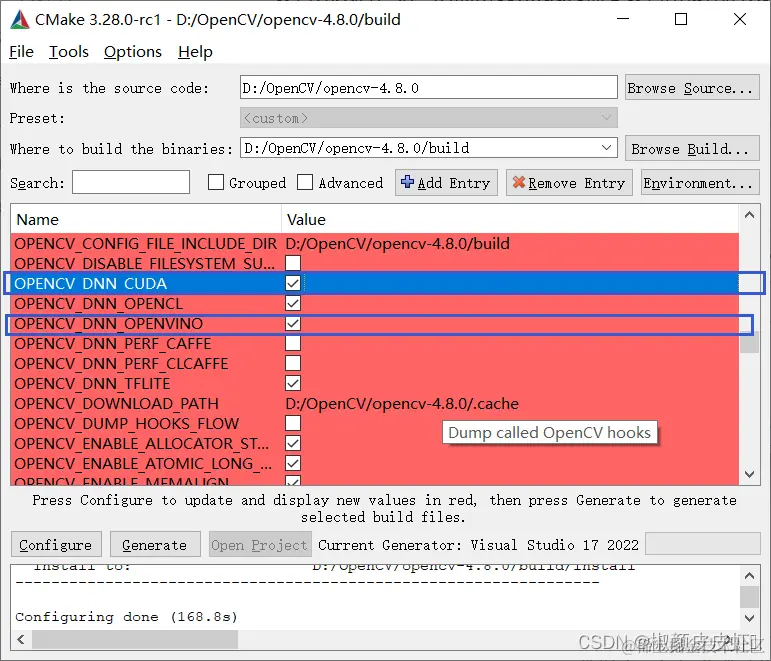771x661 pixels.
Task: Close the CMake window
Action: (x=740, y=19)
